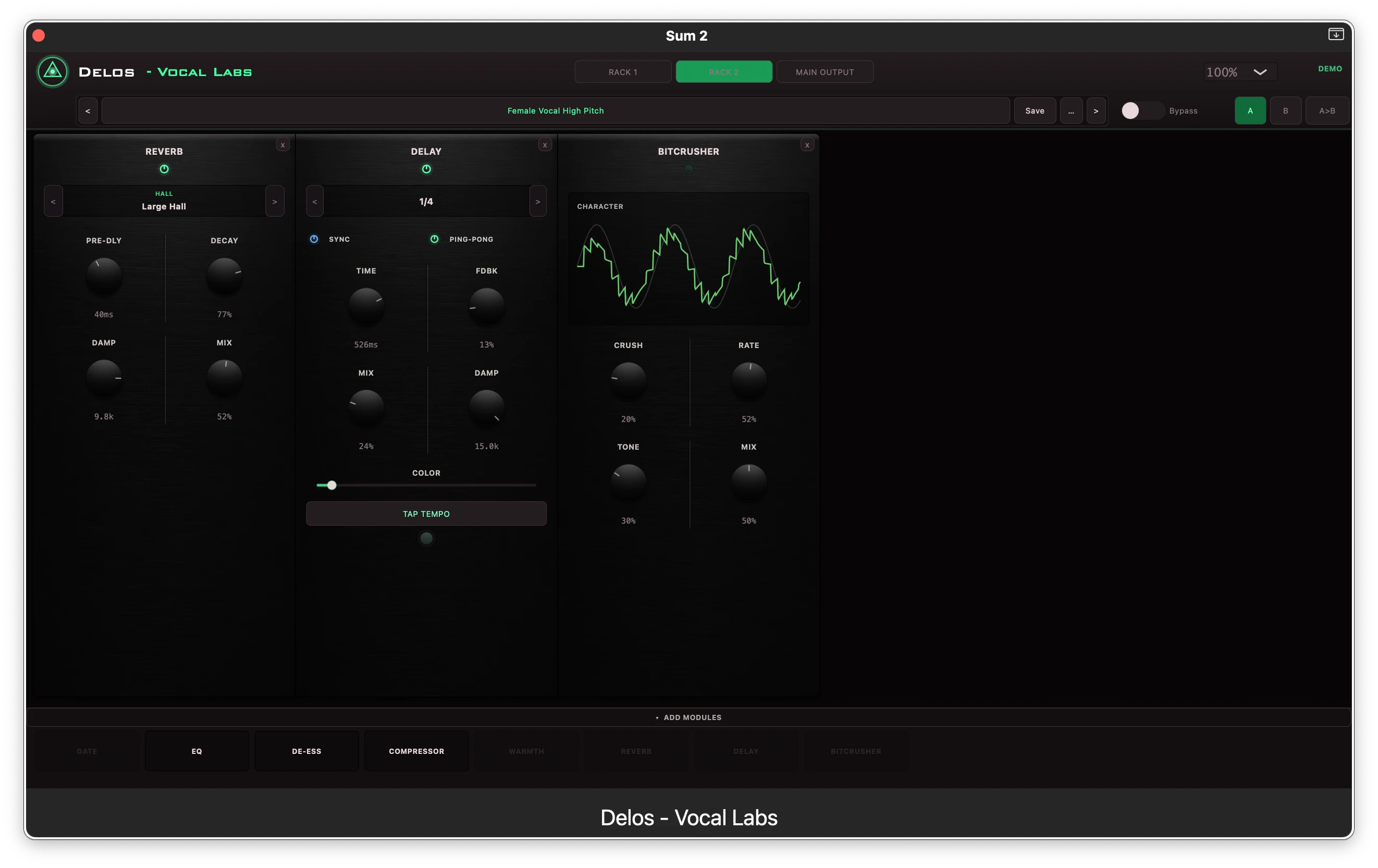This screenshot has height=868, width=1378.
Task: Click the Reverb DAMP knob
Action: [x=104, y=378]
